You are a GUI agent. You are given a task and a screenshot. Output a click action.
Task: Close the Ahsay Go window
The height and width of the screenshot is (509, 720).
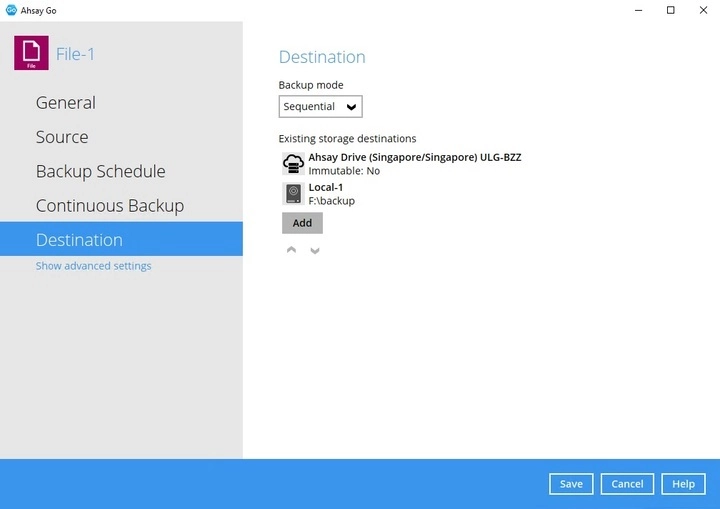coord(703,10)
